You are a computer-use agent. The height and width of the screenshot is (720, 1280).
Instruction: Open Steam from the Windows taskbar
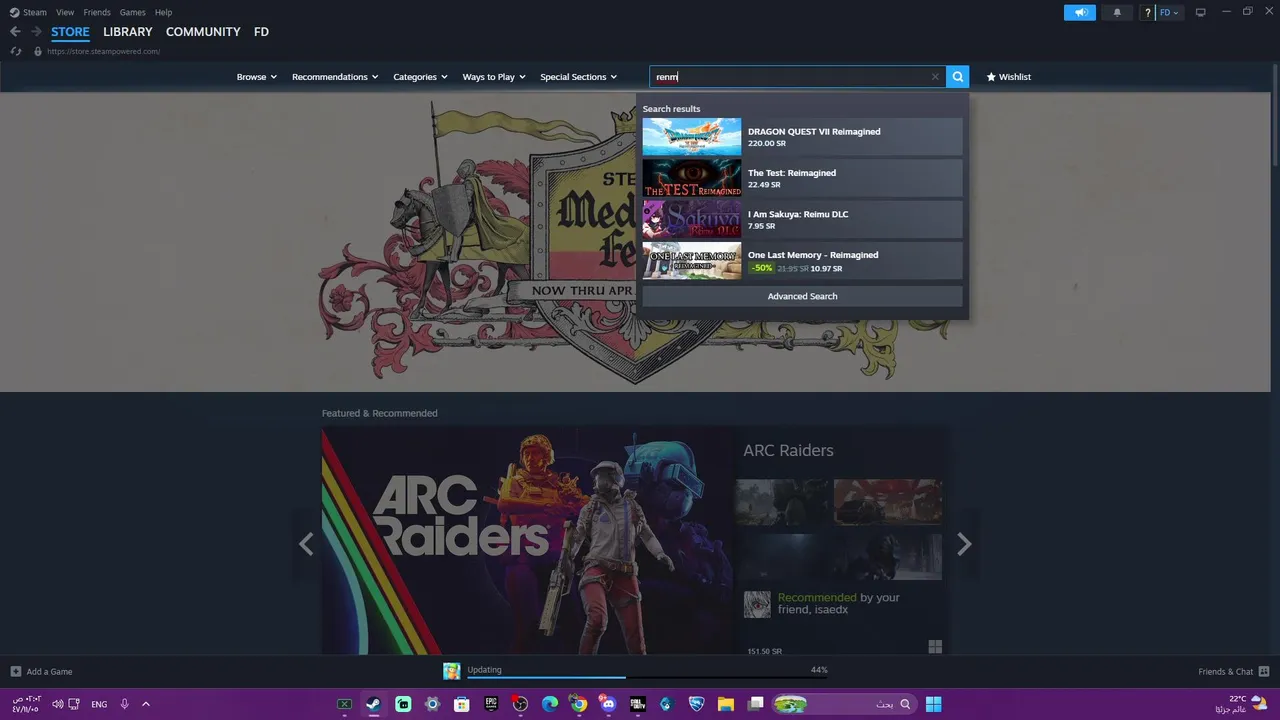tap(373, 704)
